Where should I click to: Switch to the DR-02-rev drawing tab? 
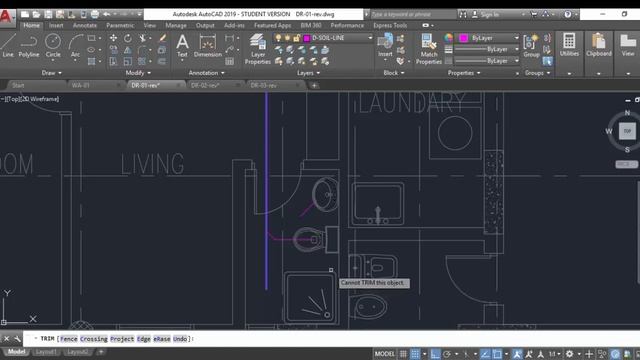pyautogui.click(x=205, y=85)
